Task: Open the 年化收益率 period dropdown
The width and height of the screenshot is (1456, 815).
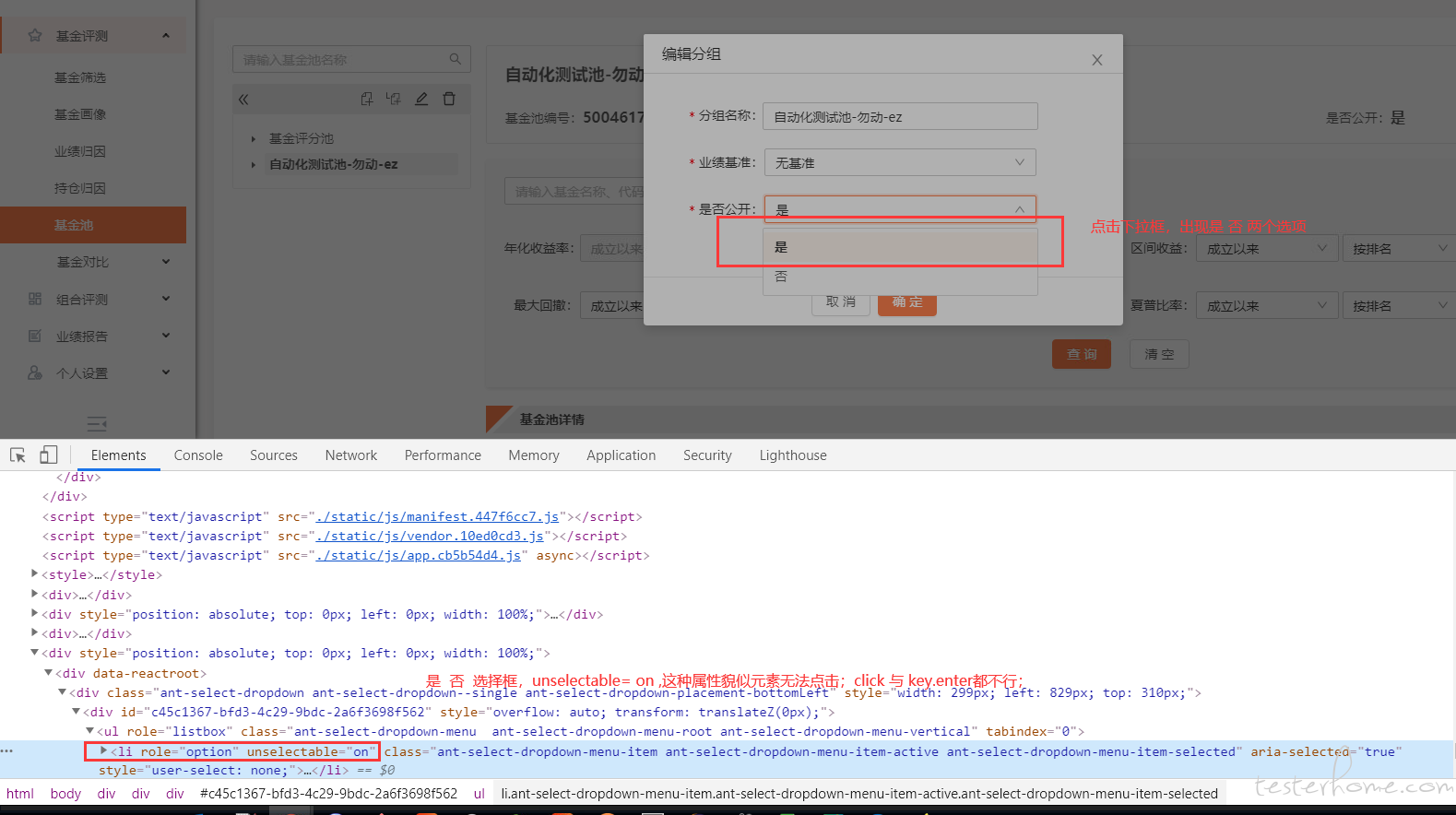Action: [612, 249]
